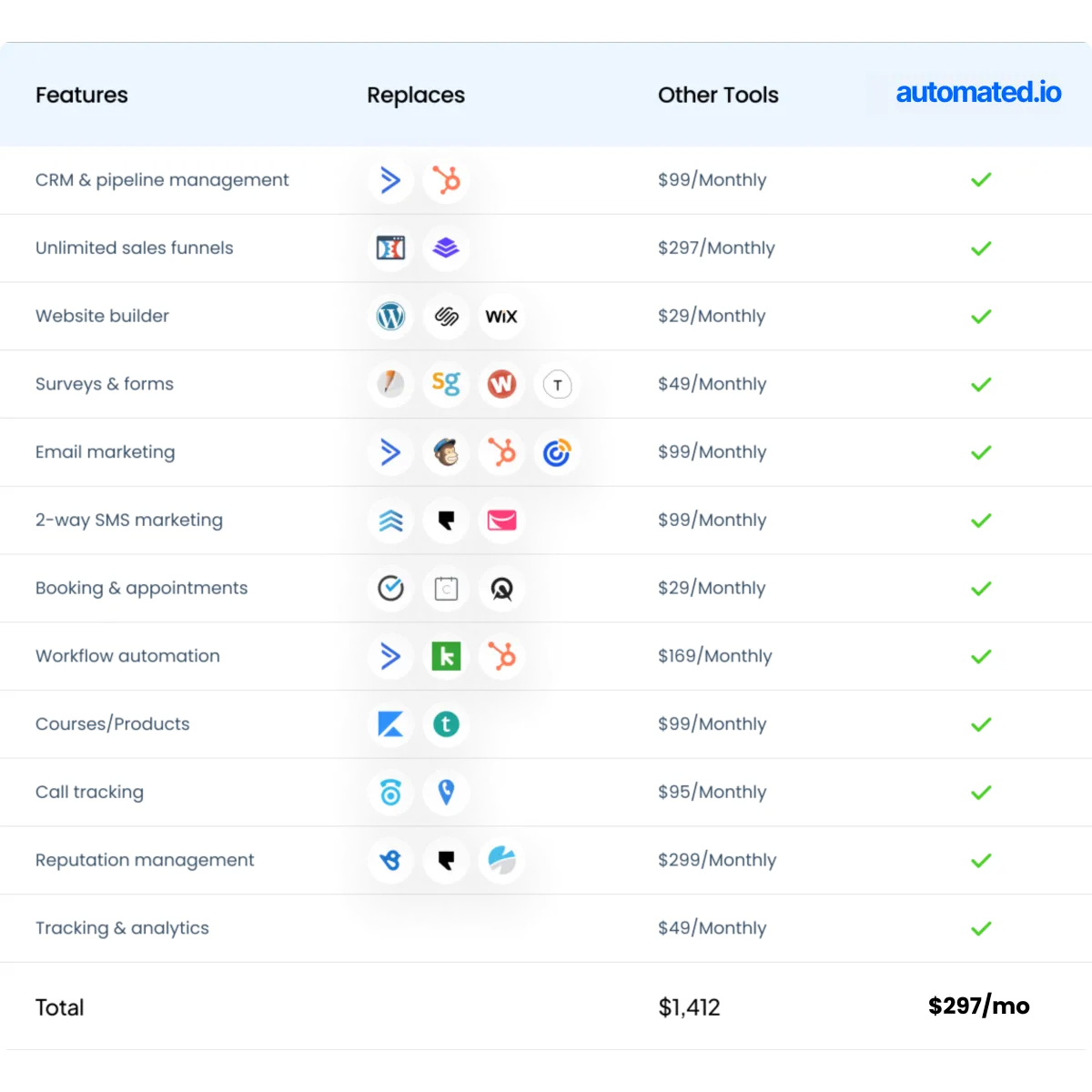Image resolution: width=1092 pixels, height=1092 pixels.
Task: Click the automated.io logo header
Action: (978, 93)
